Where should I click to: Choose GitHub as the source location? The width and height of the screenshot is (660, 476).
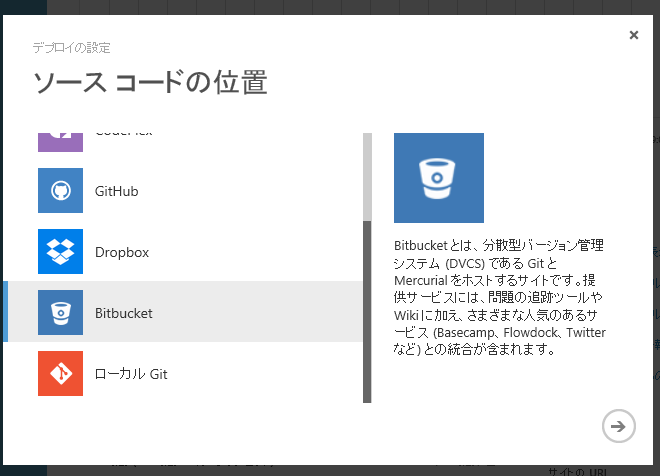click(116, 191)
